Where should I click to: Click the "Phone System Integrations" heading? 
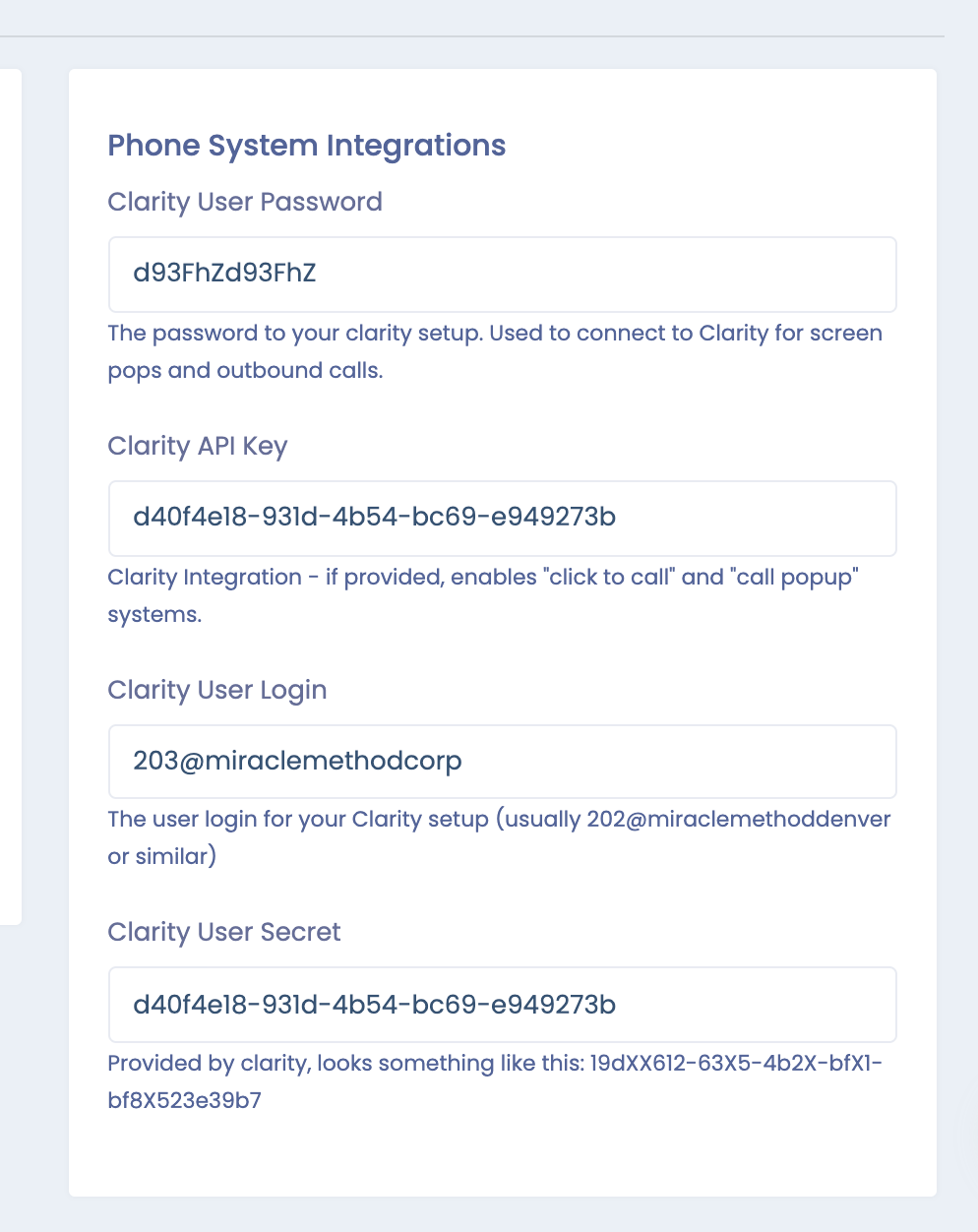tap(306, 146)
